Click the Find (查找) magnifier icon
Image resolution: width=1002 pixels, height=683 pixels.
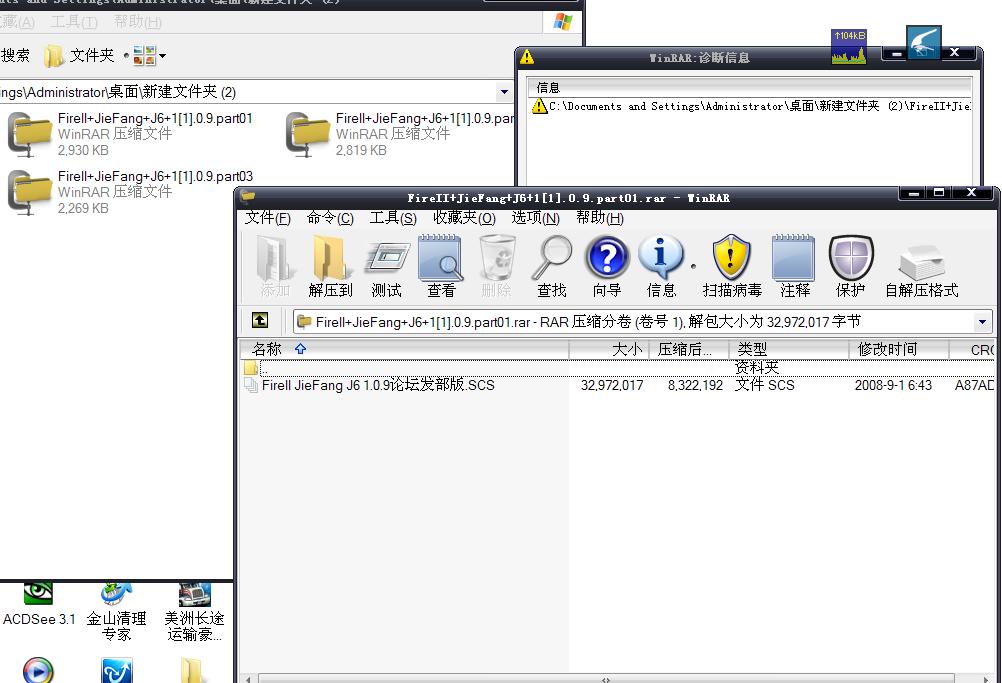pyautogui.click(x=551, y=266)
